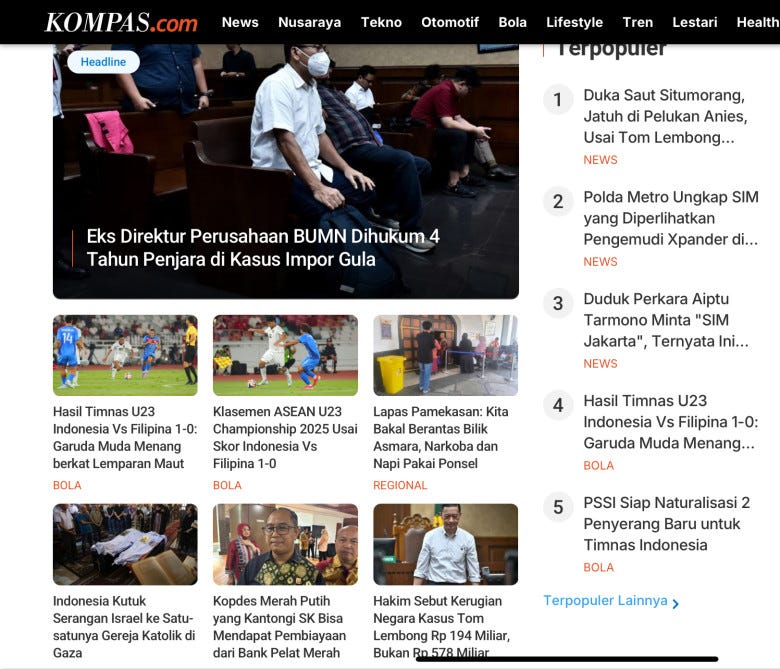
Task: Open headline about Eks Direktur Perusahaan BUMN
Action: [263, 248]
